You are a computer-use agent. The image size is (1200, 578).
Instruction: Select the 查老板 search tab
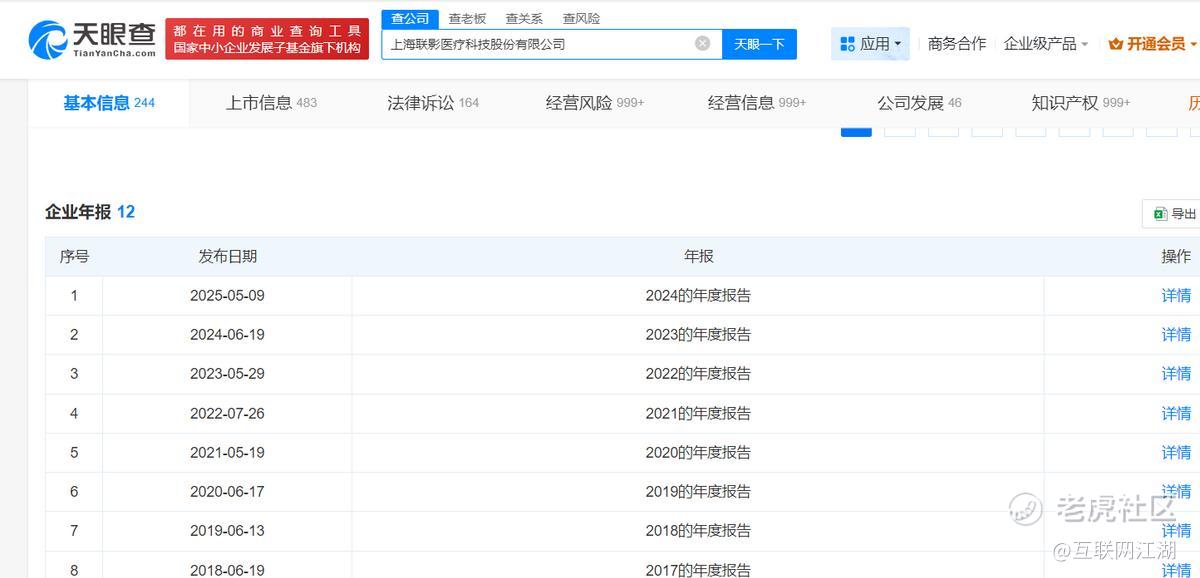(x=467, y=19)
